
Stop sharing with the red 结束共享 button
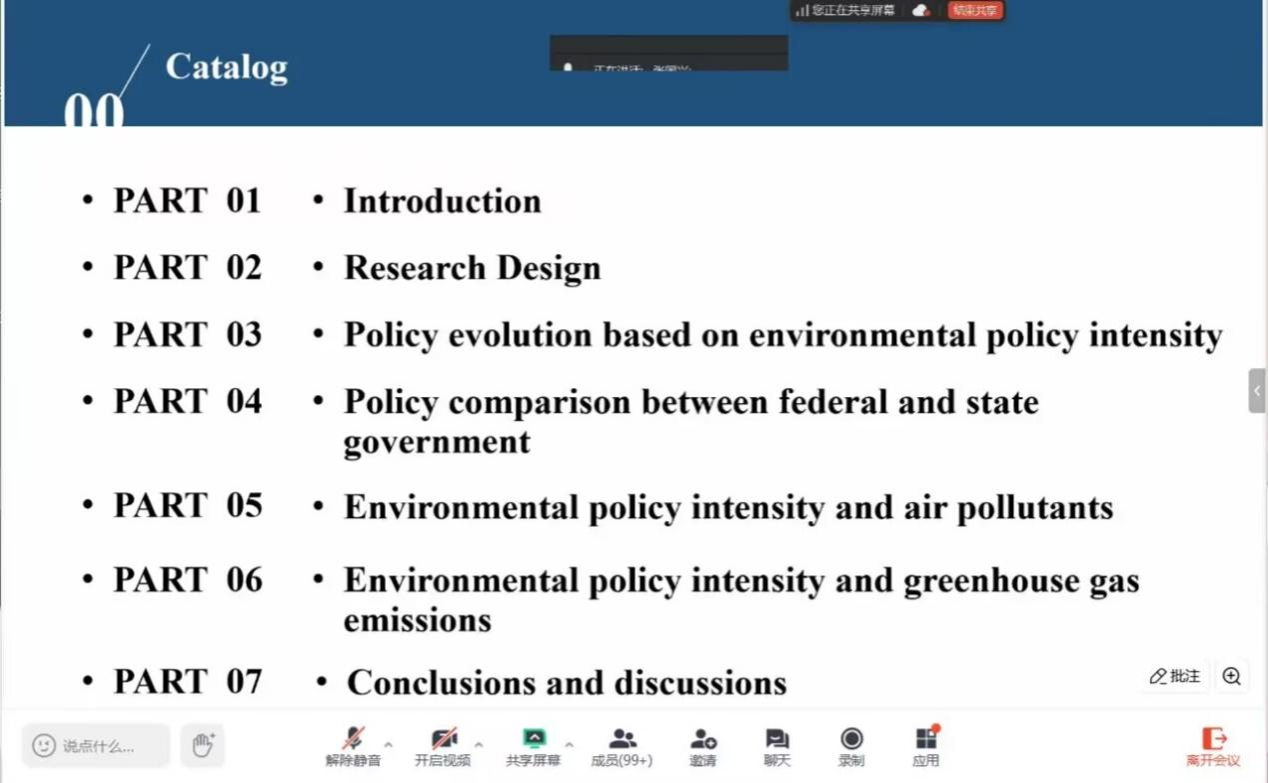pyautogui.click(x=975, y=11)
